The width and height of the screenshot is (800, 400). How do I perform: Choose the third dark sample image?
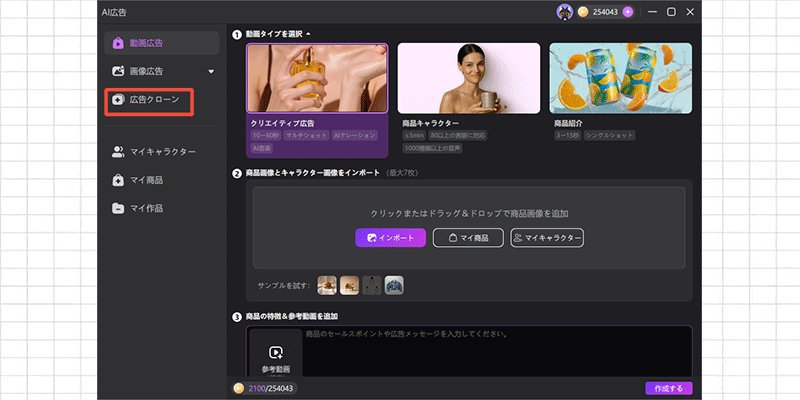[x=372, y=285]
